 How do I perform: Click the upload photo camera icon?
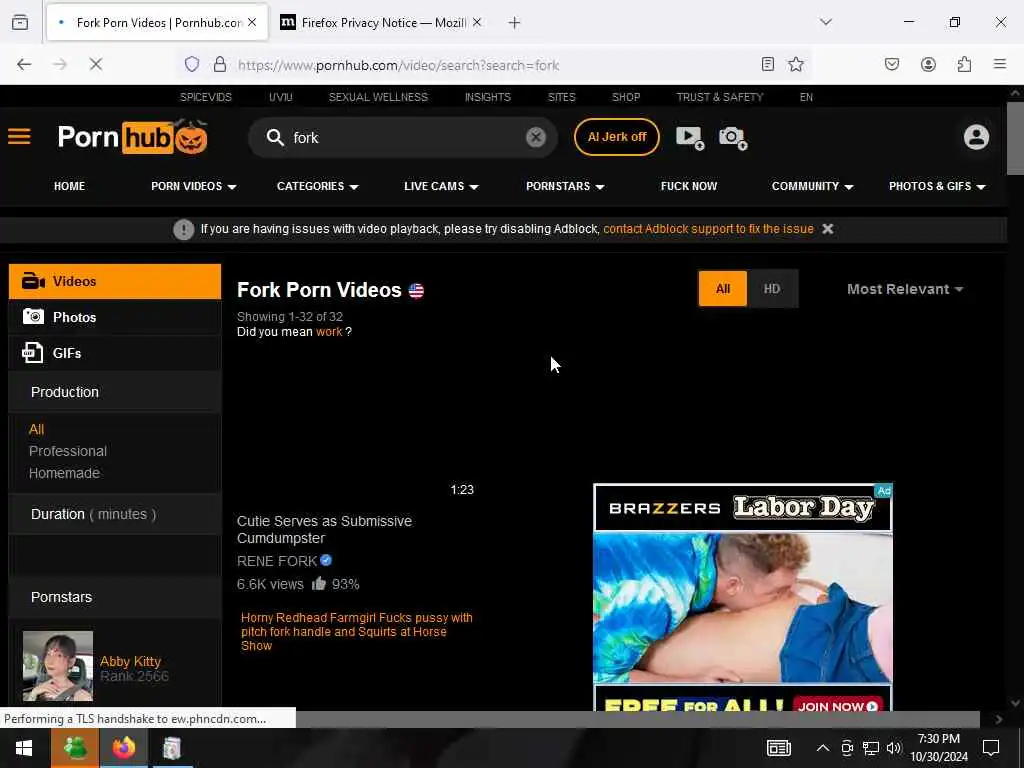click(733, 137)
